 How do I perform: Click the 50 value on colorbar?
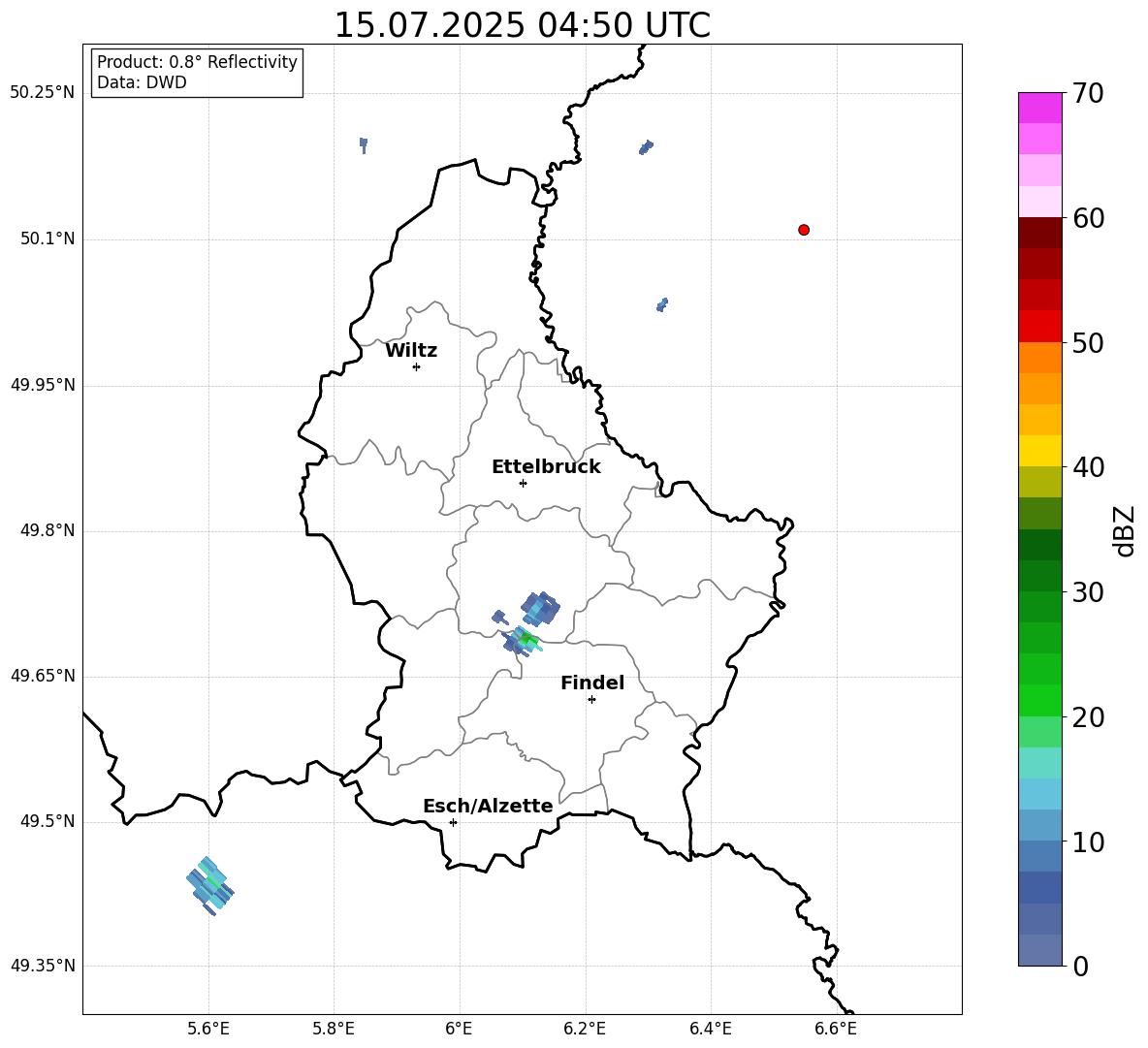click(x=1088, y=343)
